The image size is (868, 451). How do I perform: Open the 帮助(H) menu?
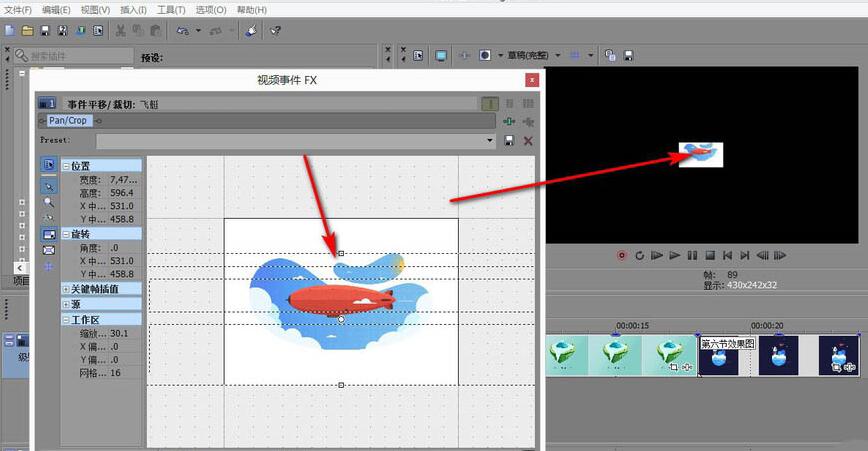point(252,10)
